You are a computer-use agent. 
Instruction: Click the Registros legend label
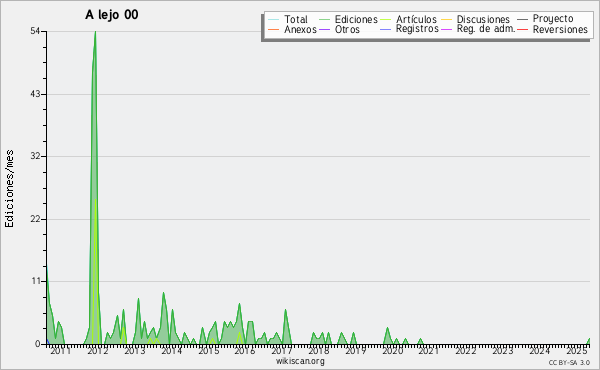[x=417, y=29]
